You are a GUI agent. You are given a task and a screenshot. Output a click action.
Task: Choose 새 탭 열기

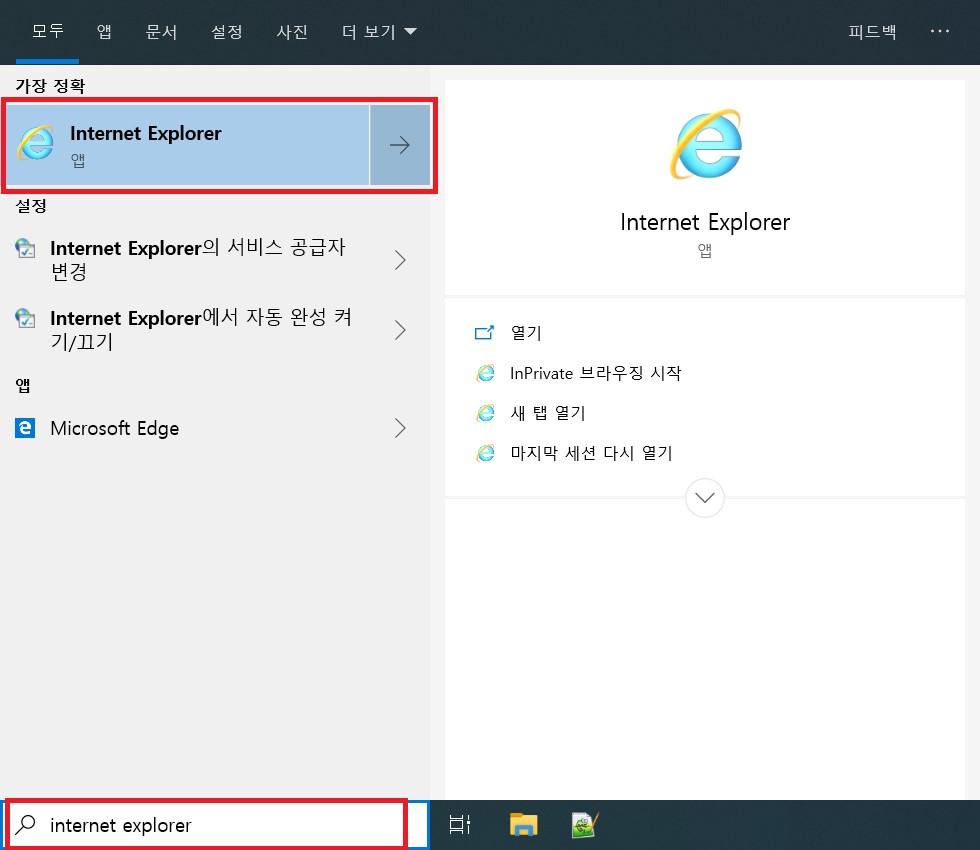click(548, 413)
